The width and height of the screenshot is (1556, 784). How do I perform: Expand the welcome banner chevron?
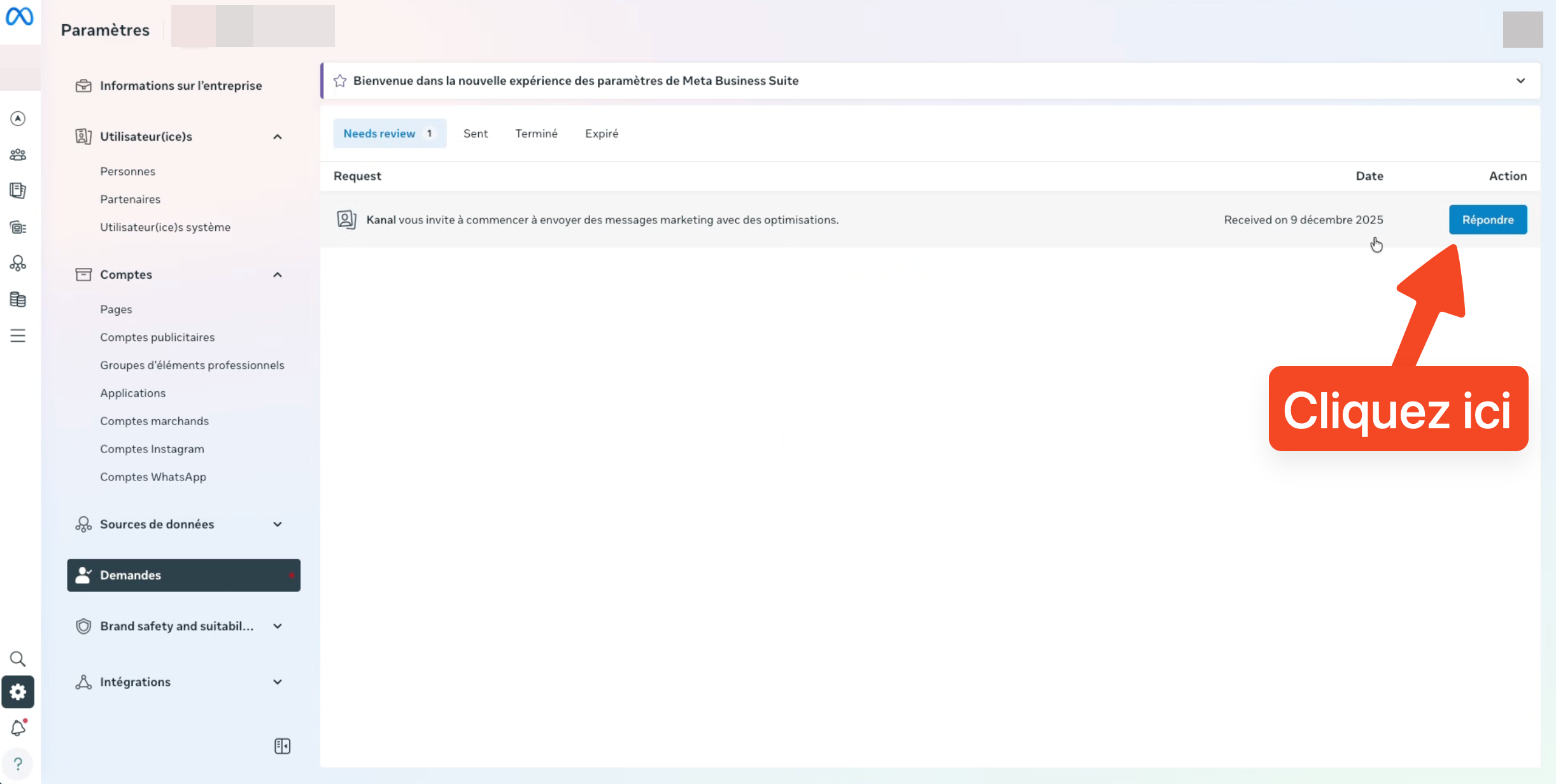point(1520,81)
